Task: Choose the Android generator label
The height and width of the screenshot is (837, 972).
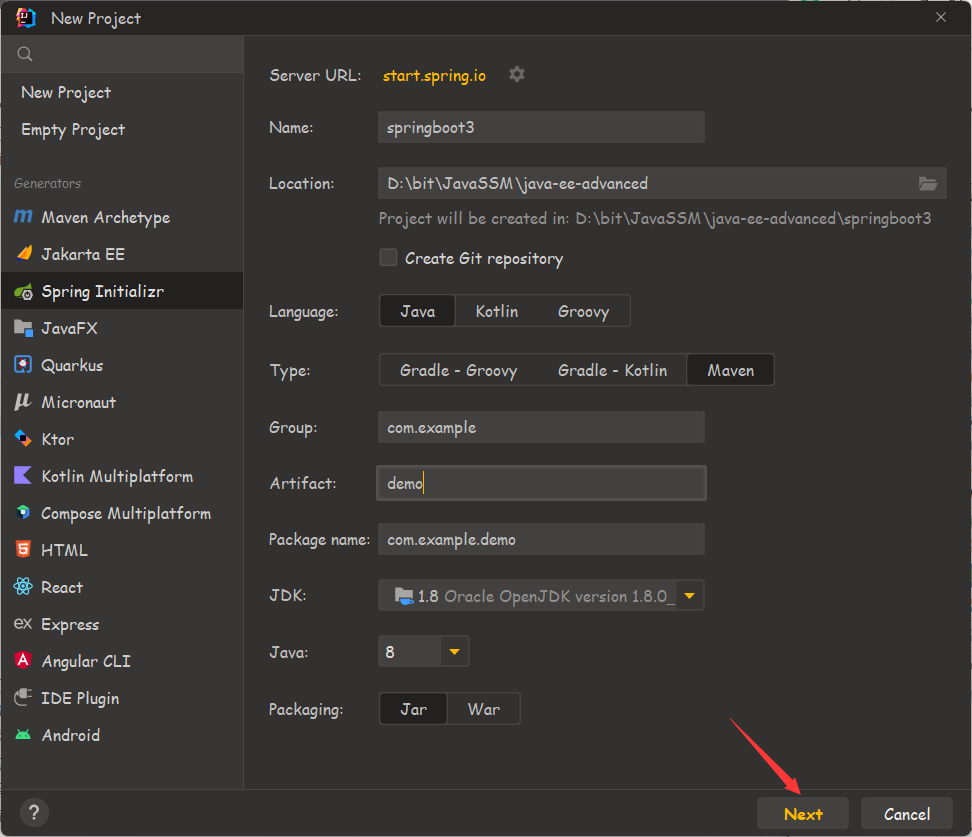Action: coord(71,735)
